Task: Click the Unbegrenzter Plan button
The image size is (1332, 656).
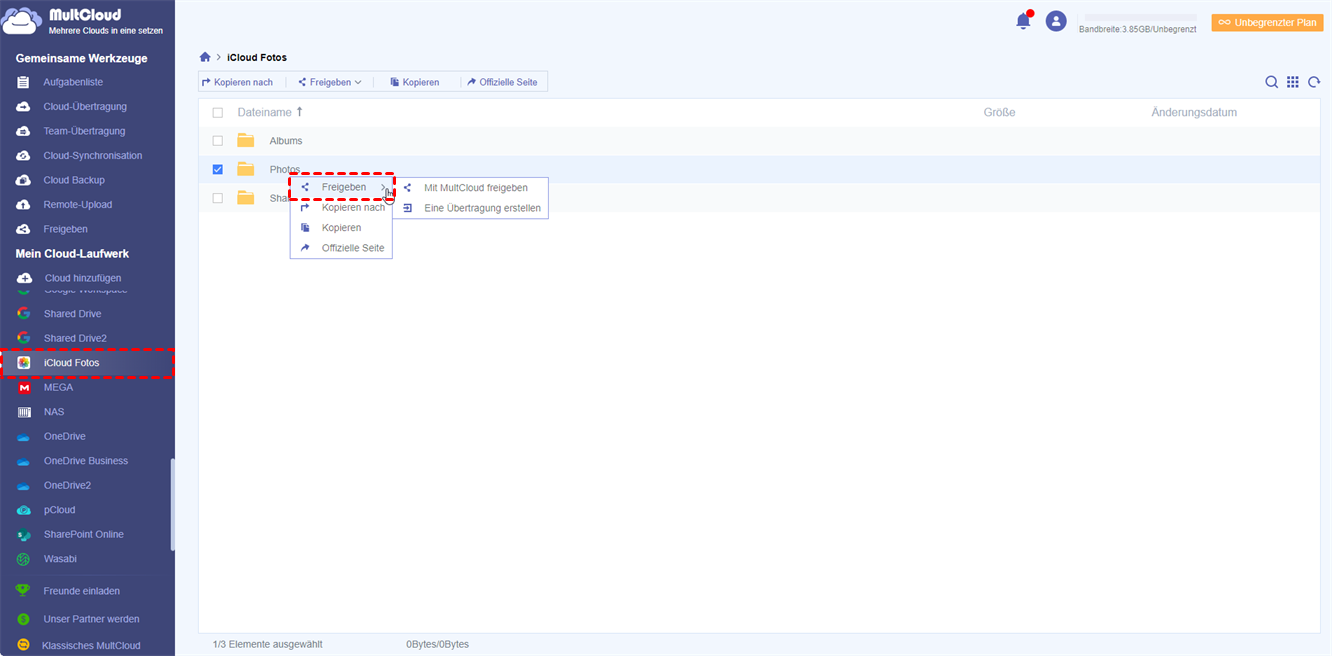Action: [1267, 22]
